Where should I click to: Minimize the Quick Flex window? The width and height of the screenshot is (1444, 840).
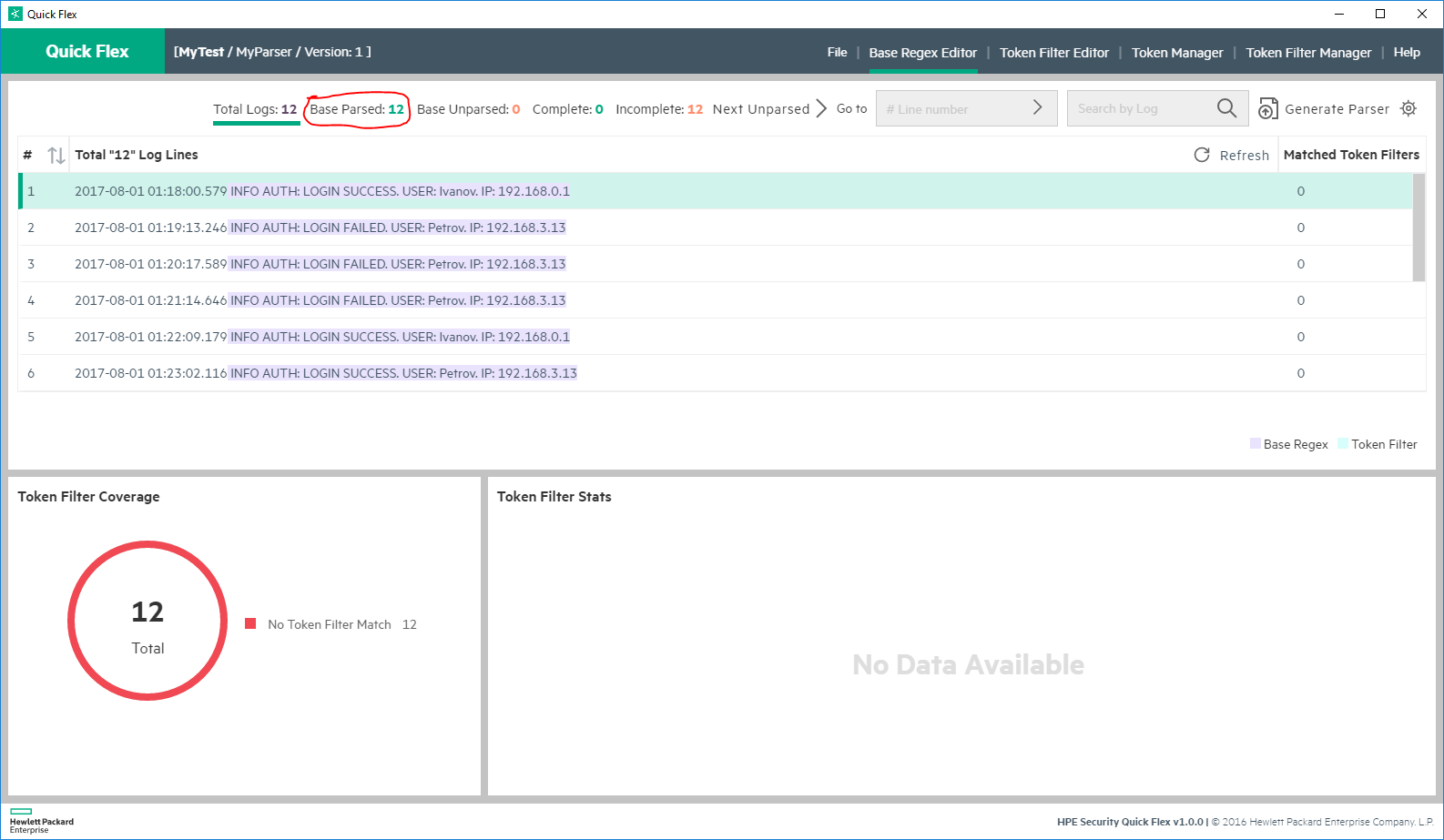pyautogui.click(x=1339, y=14)
